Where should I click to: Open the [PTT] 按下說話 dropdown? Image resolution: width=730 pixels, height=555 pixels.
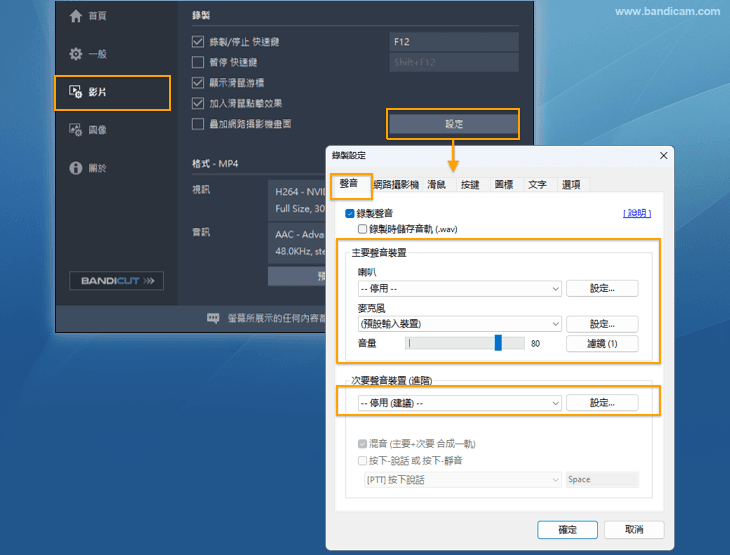pyautogui.click(x=462, y=480)
